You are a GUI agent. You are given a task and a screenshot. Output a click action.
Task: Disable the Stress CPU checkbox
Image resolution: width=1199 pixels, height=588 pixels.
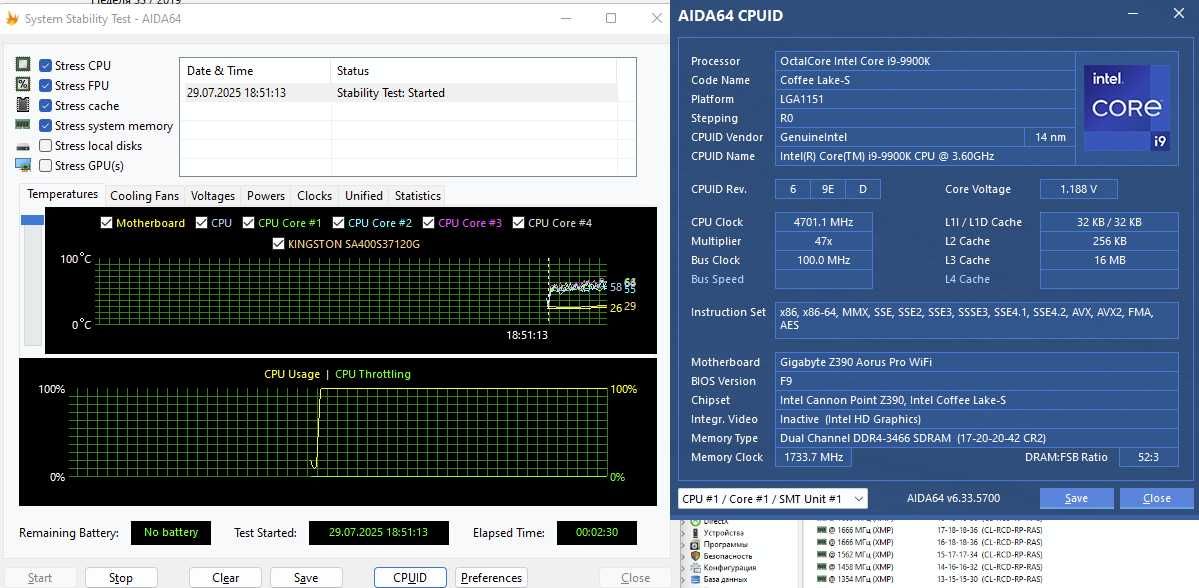click(45, 66)
